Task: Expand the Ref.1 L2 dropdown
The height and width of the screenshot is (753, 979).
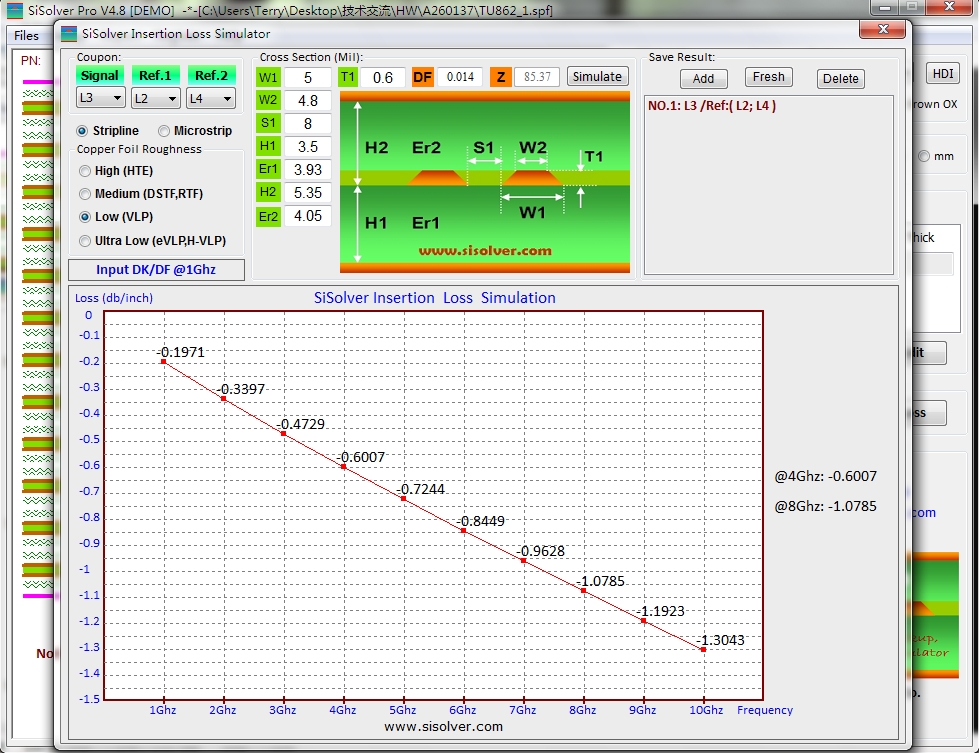Action: [156, 98]
